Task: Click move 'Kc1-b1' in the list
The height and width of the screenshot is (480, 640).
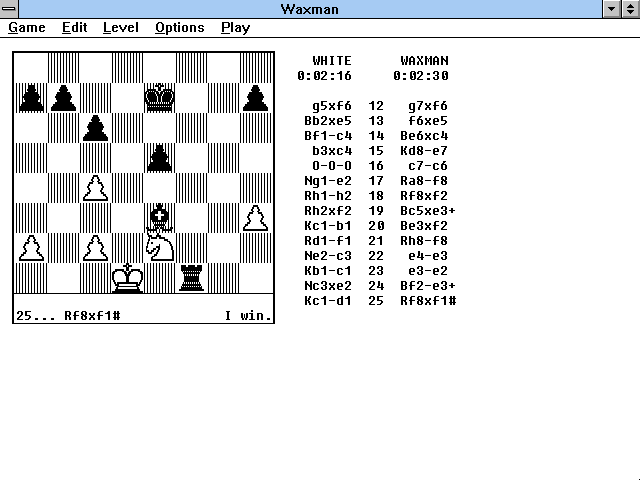Action: tap(328, 226)
